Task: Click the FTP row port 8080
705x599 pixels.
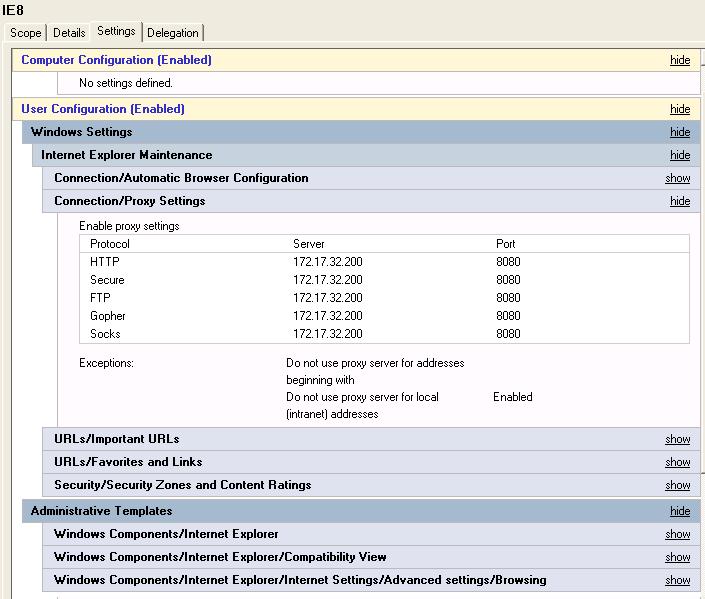Action: point(508,298)
